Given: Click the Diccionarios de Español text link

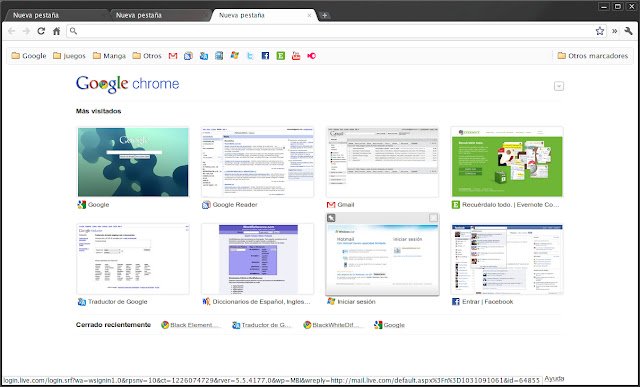Looking at the screenshot, I should pos(261,302).
